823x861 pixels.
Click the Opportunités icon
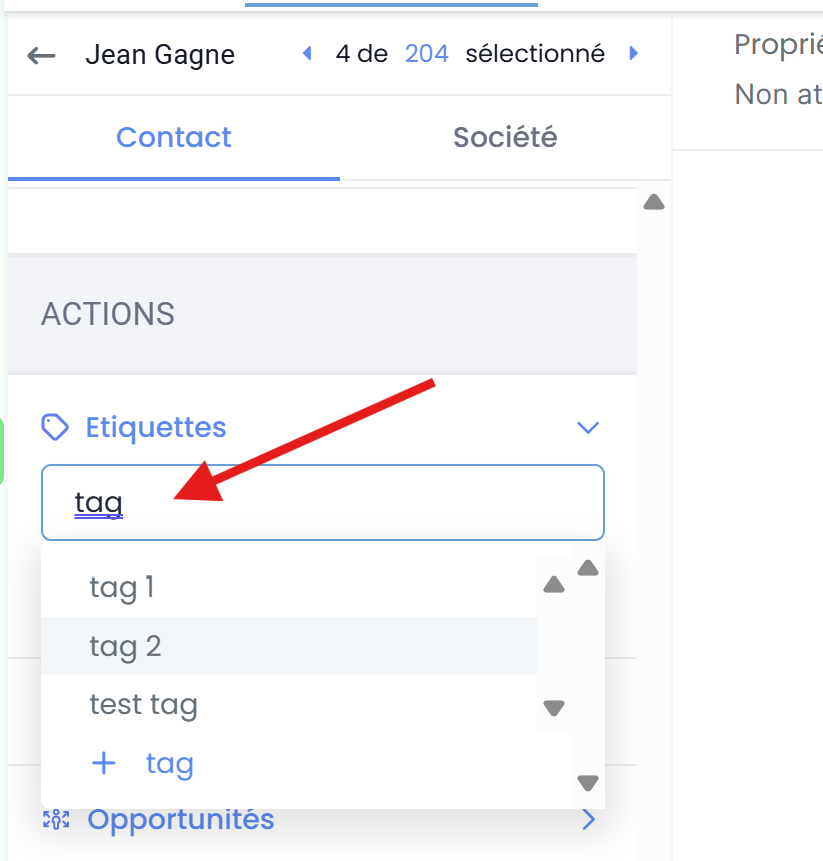coord(56,819)
